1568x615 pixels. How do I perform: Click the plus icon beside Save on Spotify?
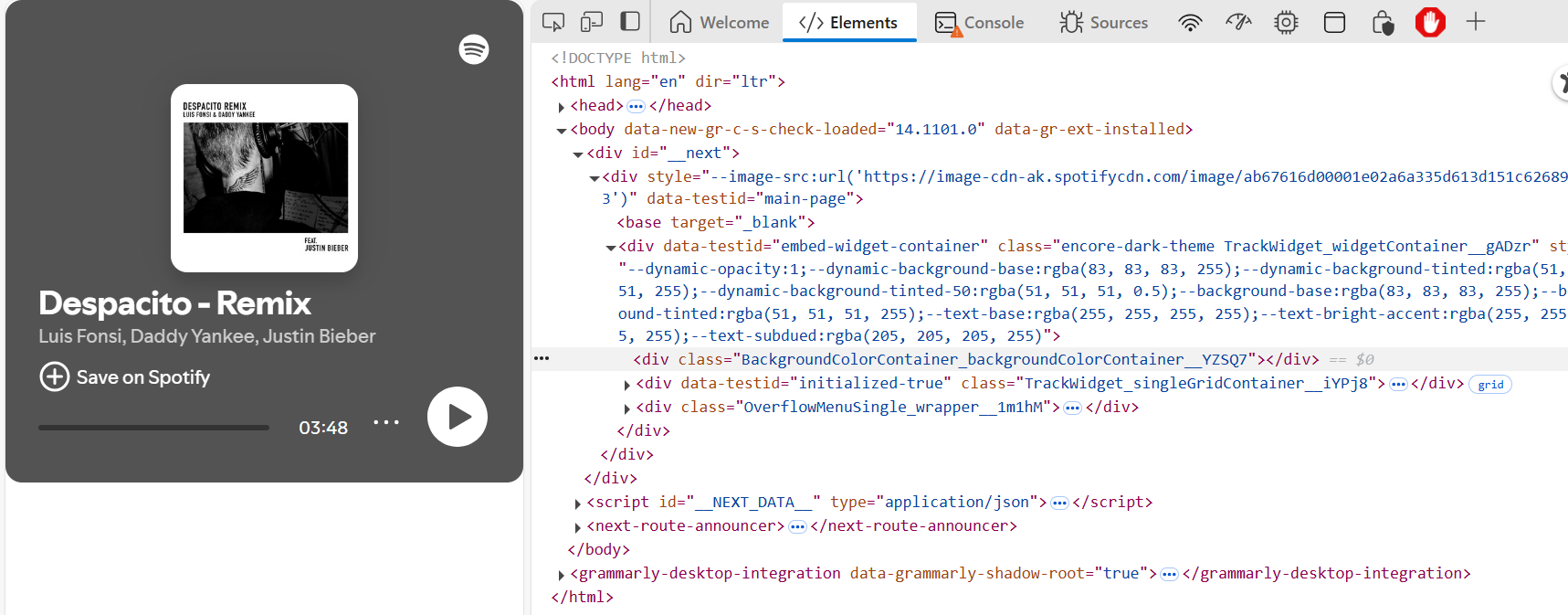(x=55, y=376)
